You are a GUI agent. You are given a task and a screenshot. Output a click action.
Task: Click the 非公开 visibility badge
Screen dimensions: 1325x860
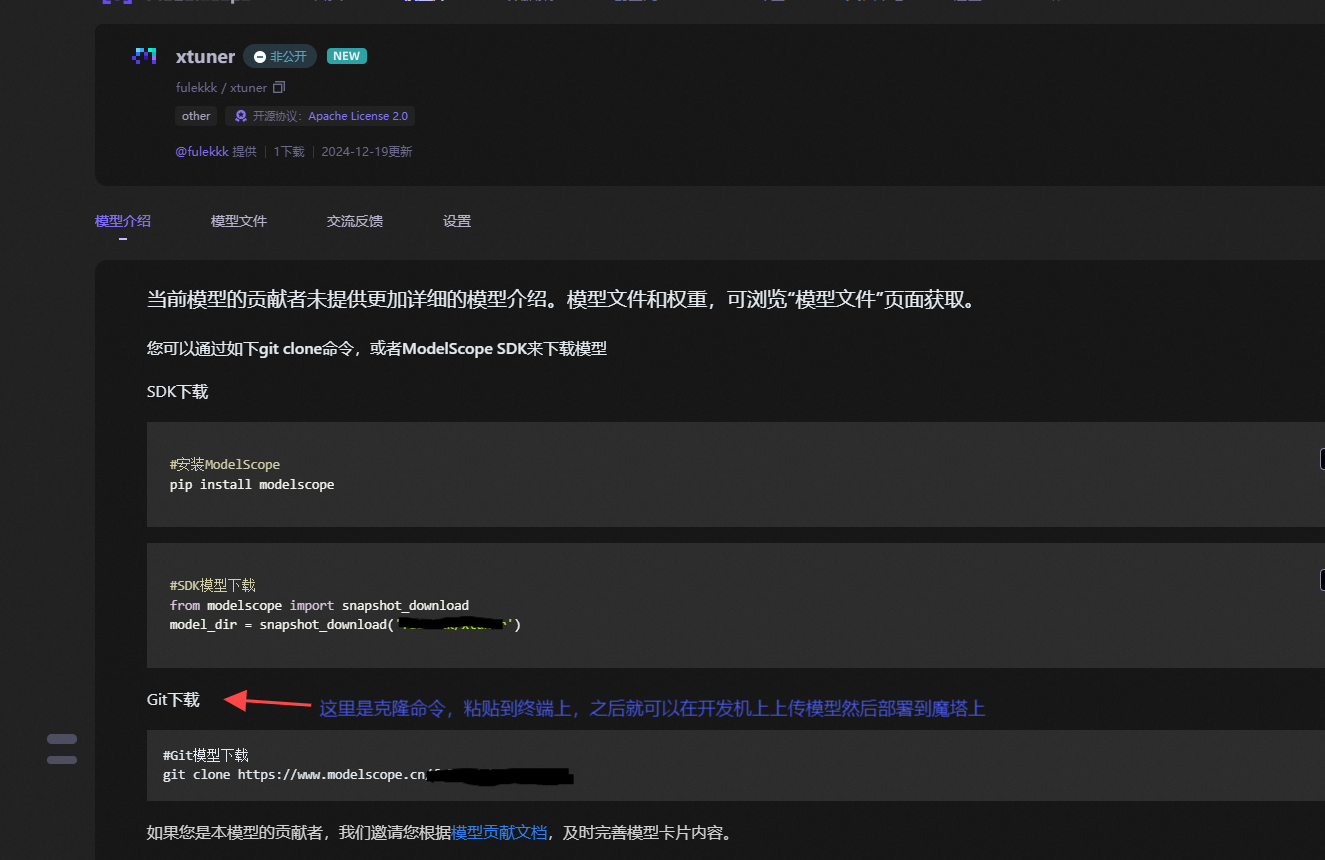coord(280,56)
